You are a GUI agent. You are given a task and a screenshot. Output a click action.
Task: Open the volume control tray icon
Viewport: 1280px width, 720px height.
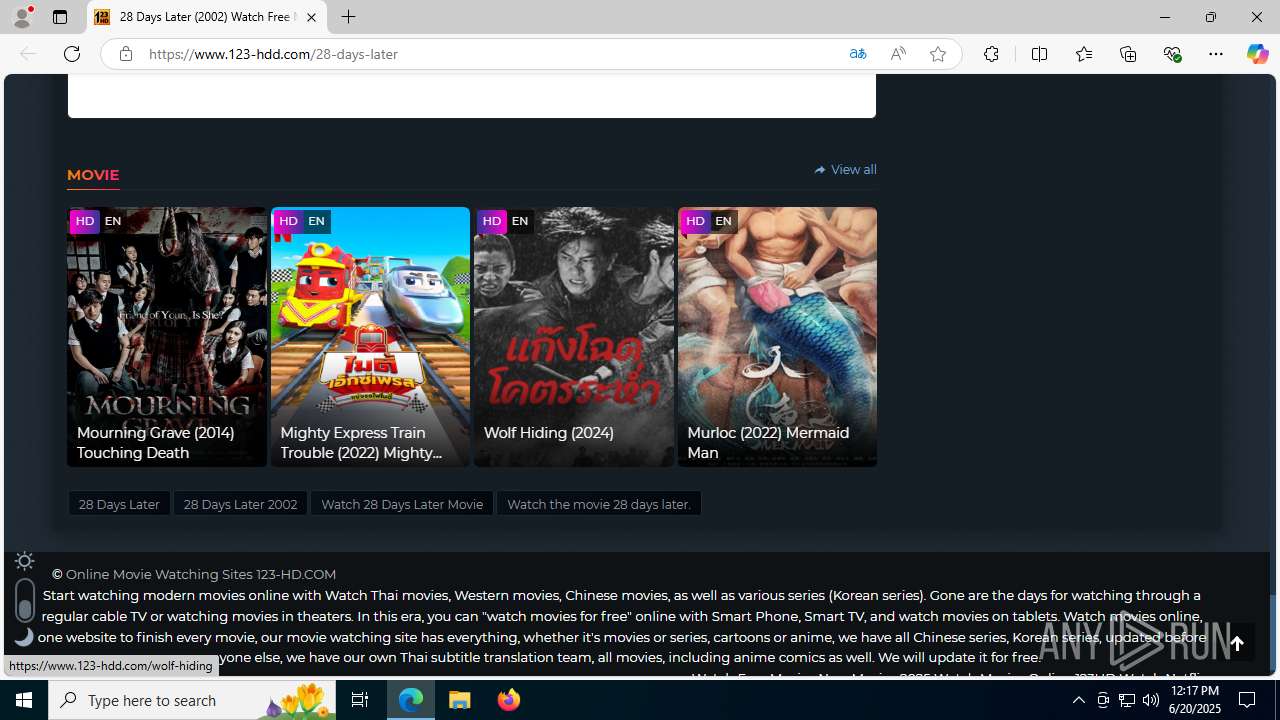(x=1151, y=700)
